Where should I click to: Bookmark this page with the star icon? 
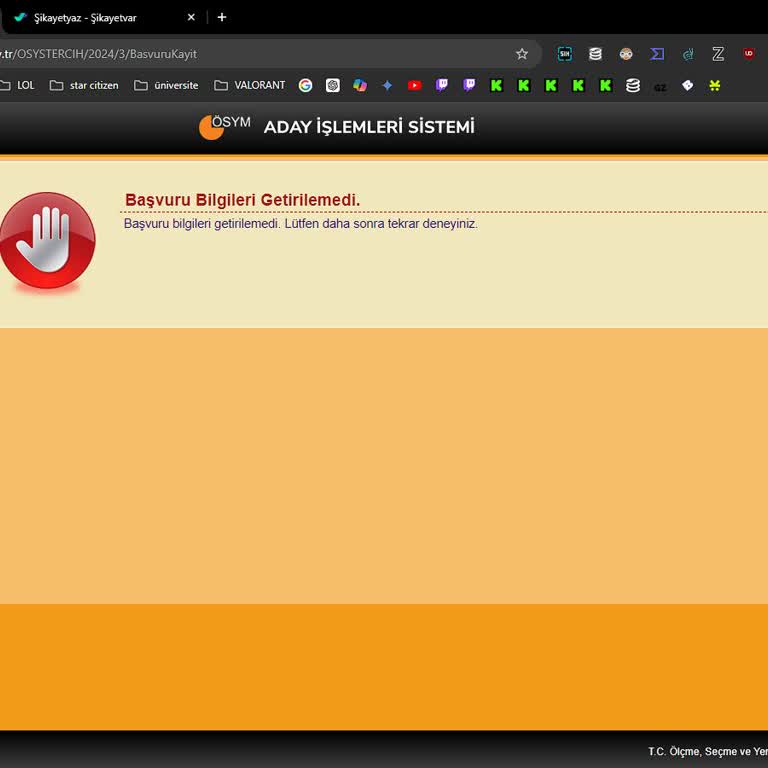pos(522,54)
